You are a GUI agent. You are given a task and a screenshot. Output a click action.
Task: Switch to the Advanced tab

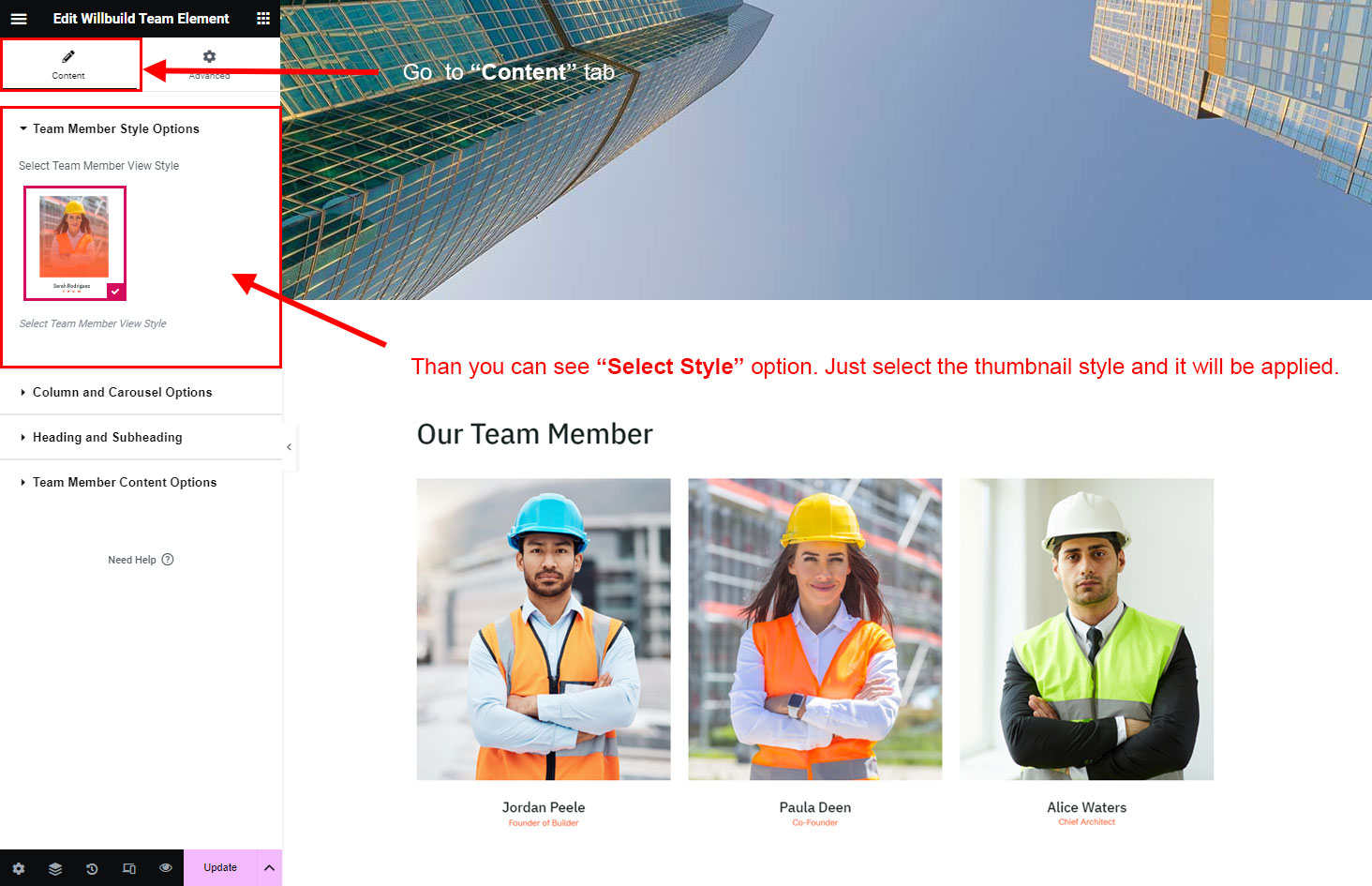click(209, 64)
